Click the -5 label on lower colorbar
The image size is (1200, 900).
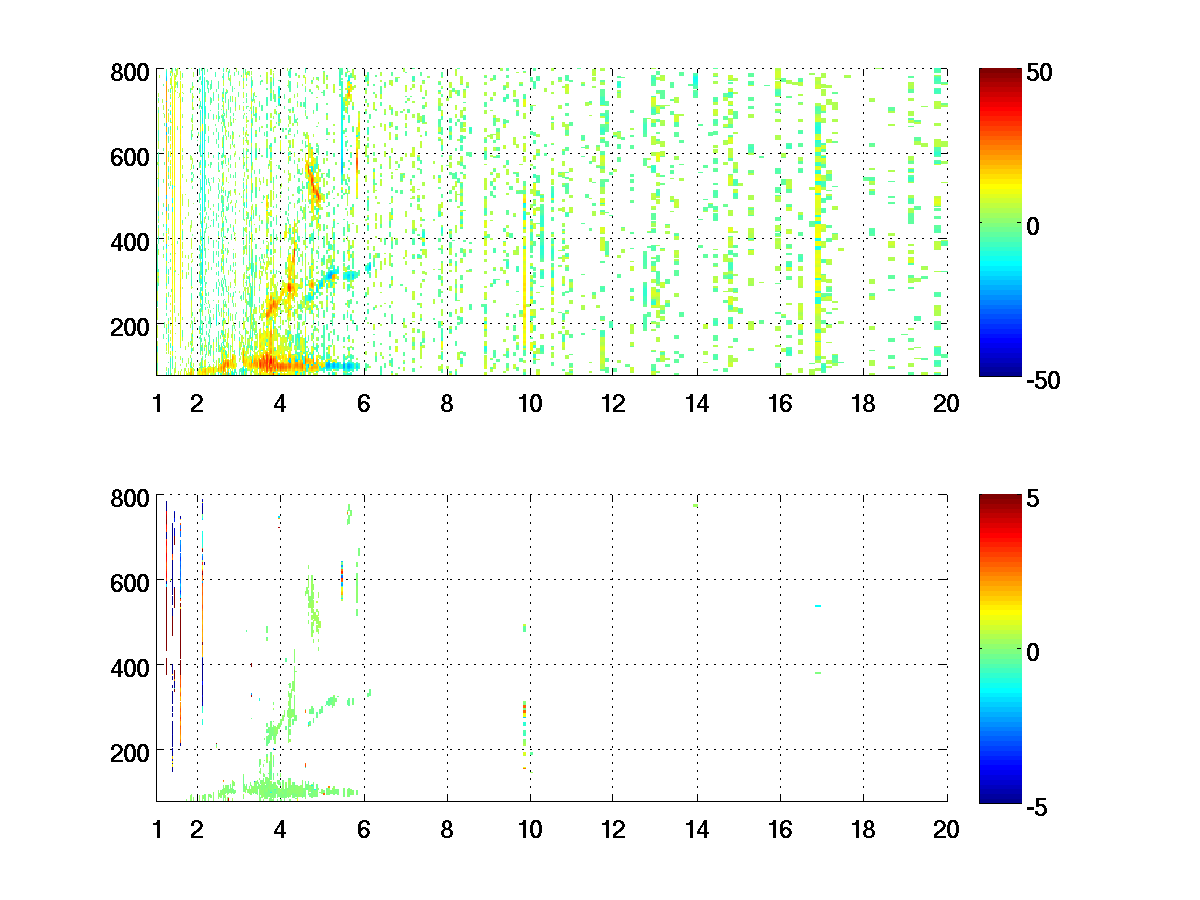1037,805
